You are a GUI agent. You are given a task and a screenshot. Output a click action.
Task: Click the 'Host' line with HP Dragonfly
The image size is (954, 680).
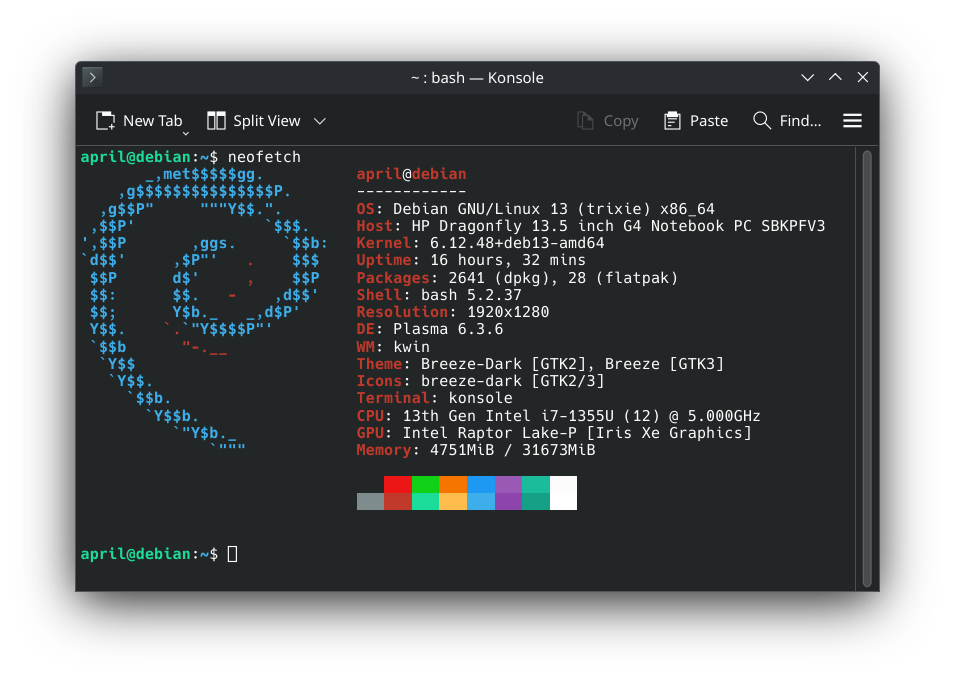point(591,226)
